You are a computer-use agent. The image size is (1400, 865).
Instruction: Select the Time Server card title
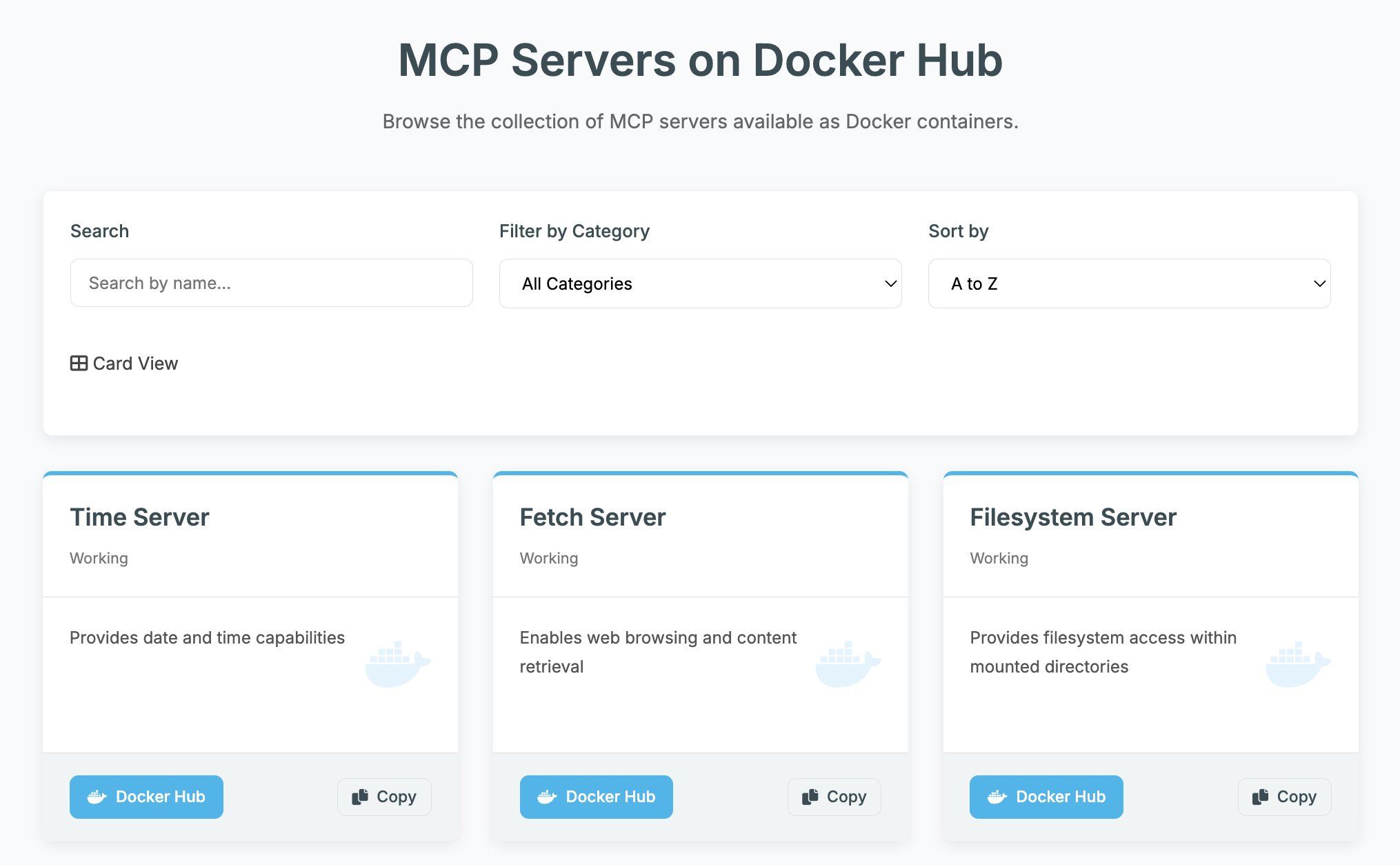[139, 517]
